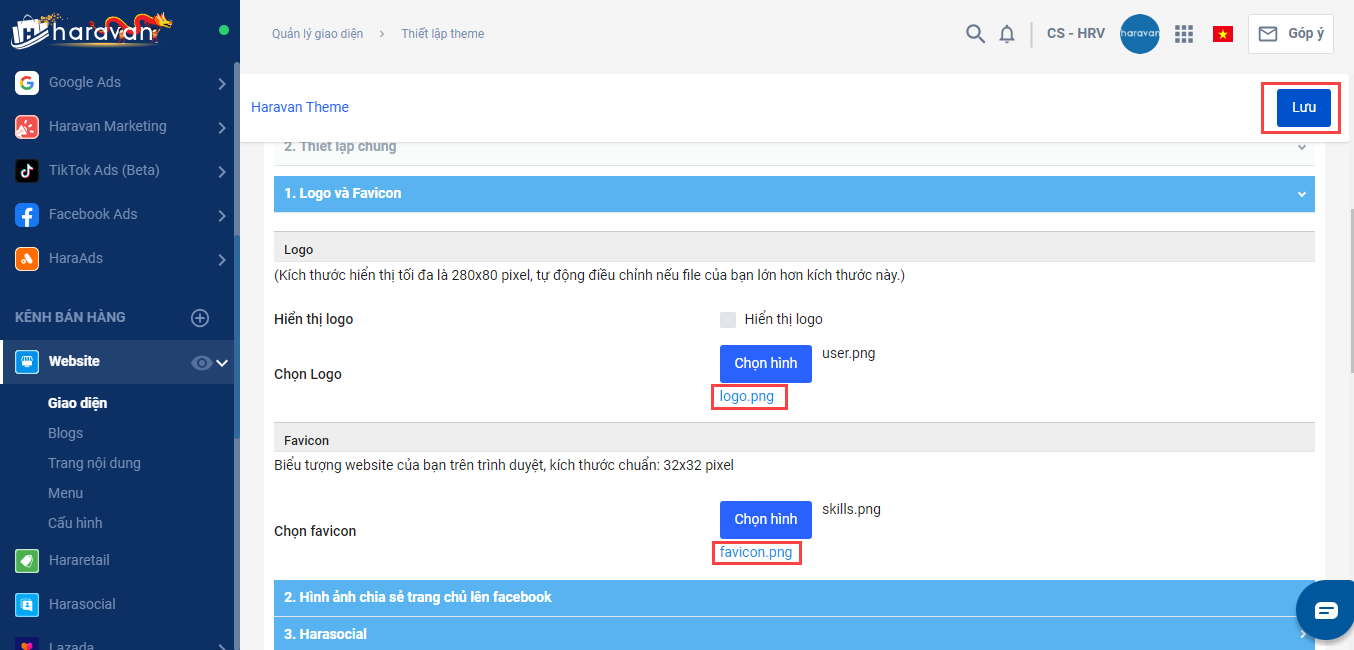Click the Vietnam flag language icon

pyautogui.click(x=1222, y=34)
